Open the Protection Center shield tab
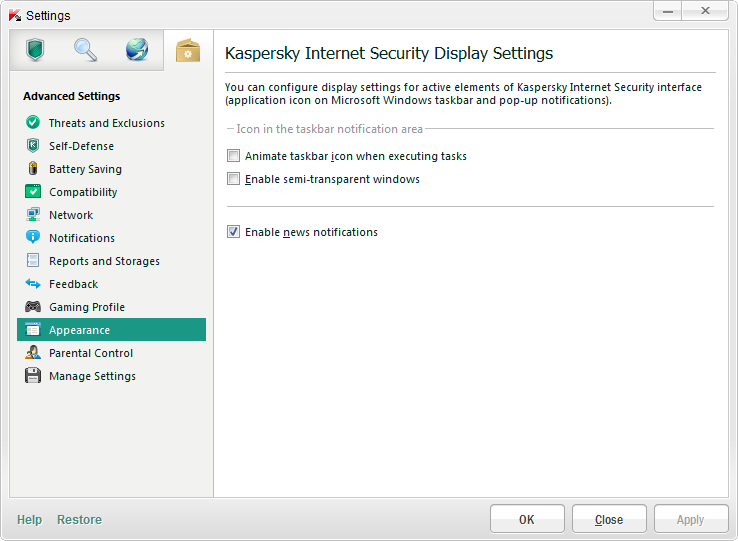The width and height of the screenshot is (738, 541). click(36, 50)
